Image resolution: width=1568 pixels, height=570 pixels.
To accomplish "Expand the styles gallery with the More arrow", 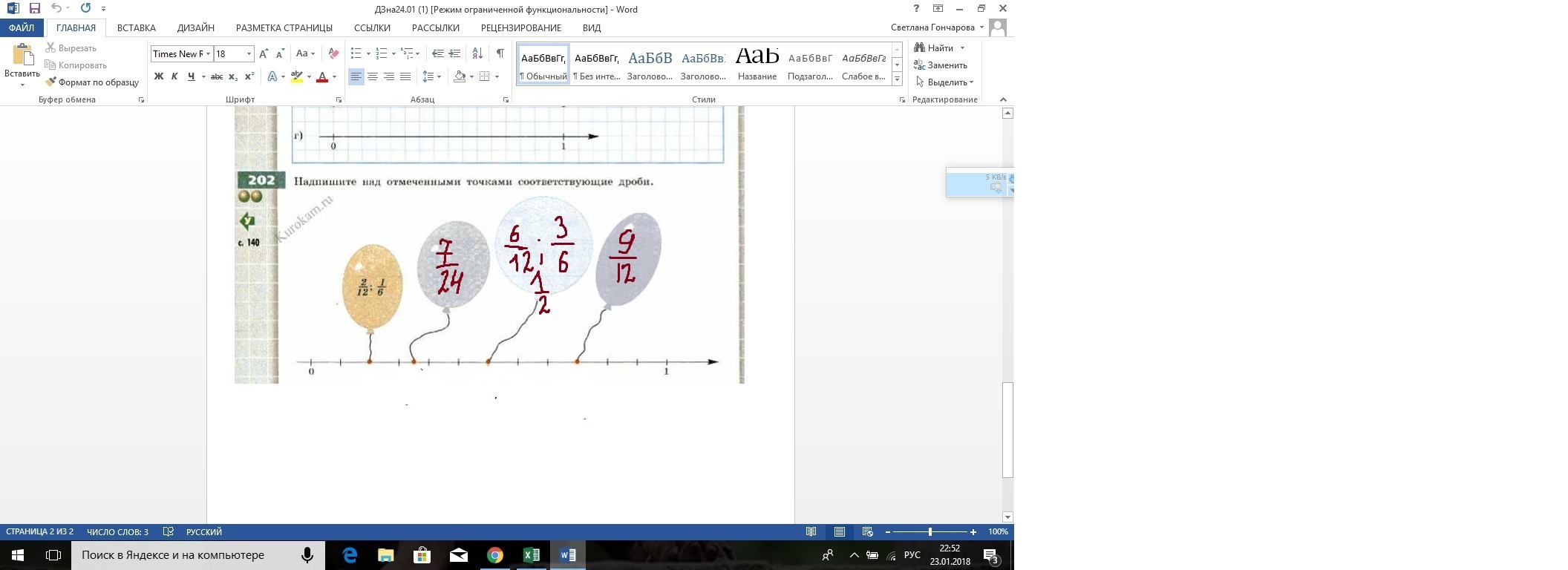I will click(x=898, y=79).
